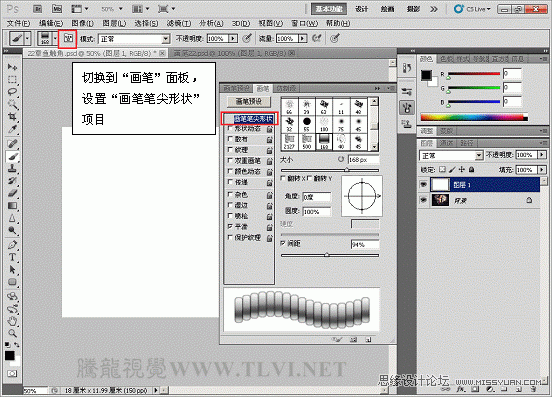Enable Quick Mask mode
Image resolution: width=552 pixels, height=397 pixels.
click(12, 373)
